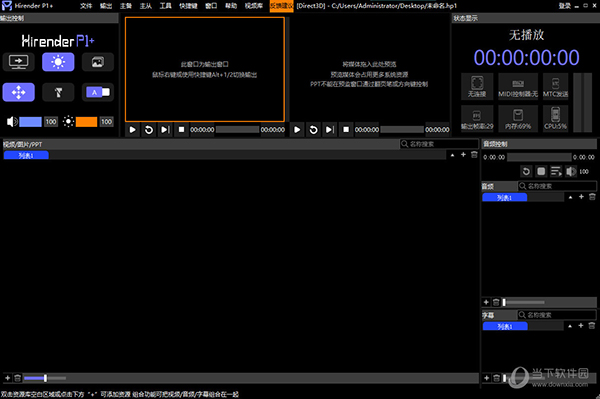Click the paint roller tool button
The height and width of the screenshot is (399, 600).
click(x=58, y=92)
